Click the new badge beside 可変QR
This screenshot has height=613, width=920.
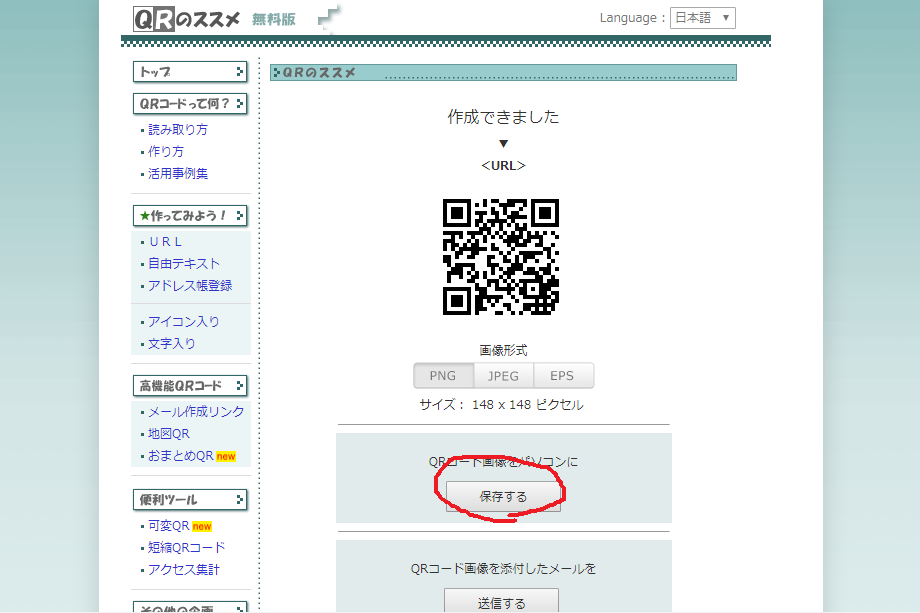point(202,526)
